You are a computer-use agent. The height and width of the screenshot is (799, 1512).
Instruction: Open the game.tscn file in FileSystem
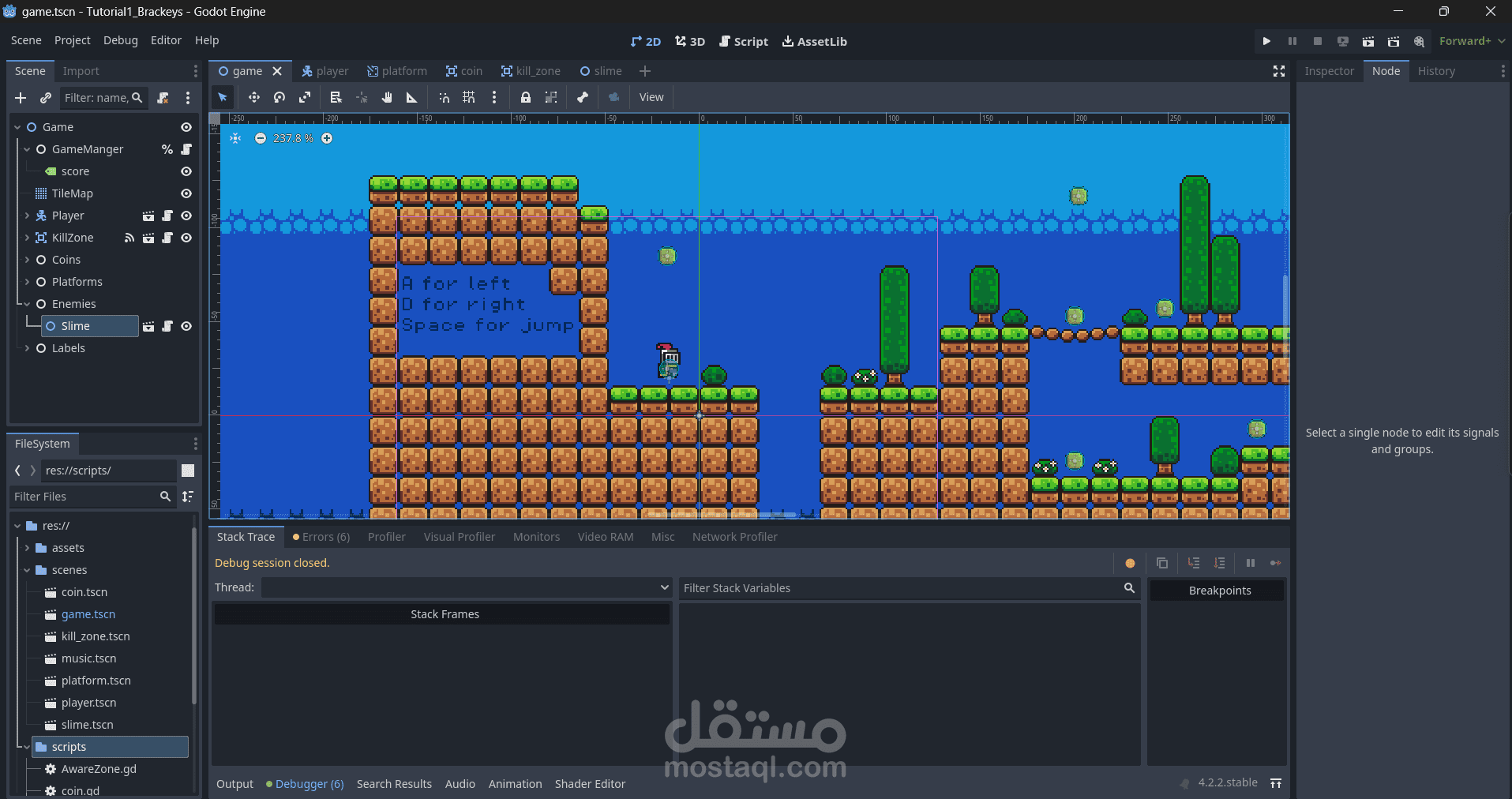(x=88, y=613)
